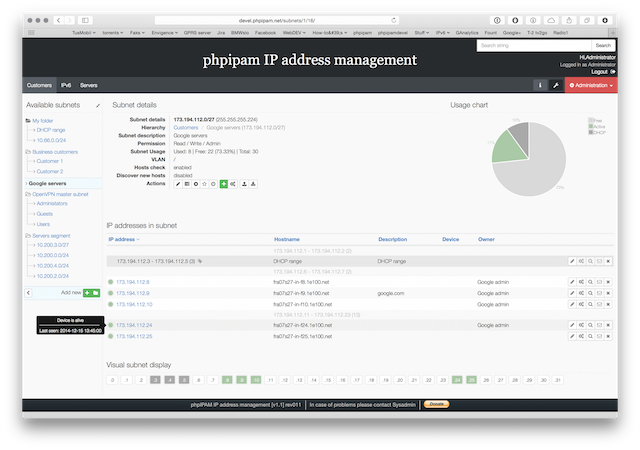Delete the DHCP range row
Viewport: 640px width, 450px height.
point(608,261)
